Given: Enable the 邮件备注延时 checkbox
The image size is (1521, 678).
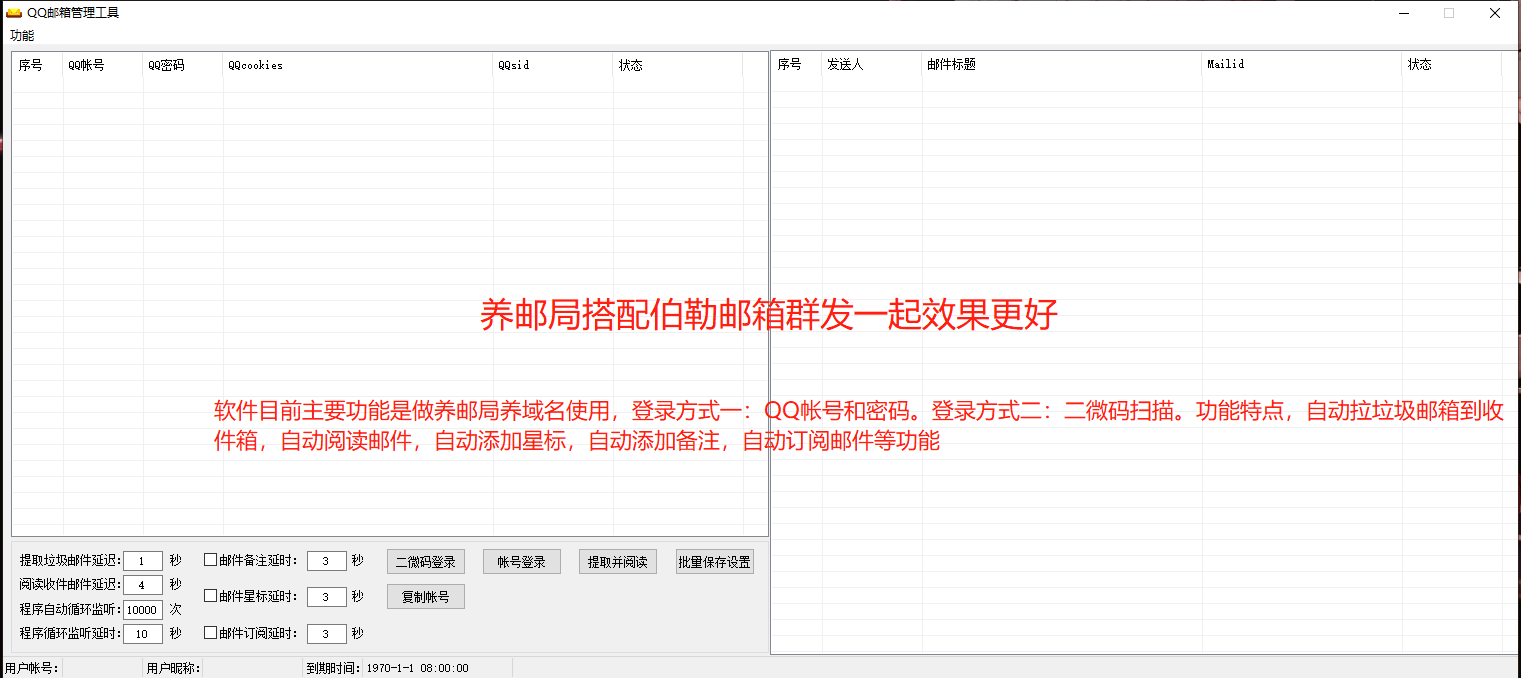Looking at the screenshot, I should tap(211, 560).
